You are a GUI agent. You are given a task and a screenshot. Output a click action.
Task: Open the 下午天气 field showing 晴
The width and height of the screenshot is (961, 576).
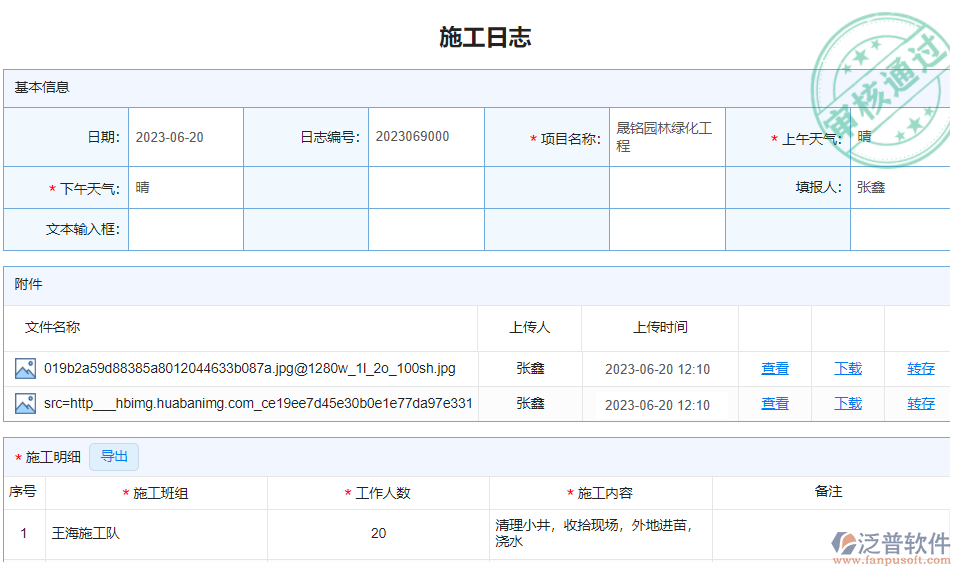click(x=185, y=188)
